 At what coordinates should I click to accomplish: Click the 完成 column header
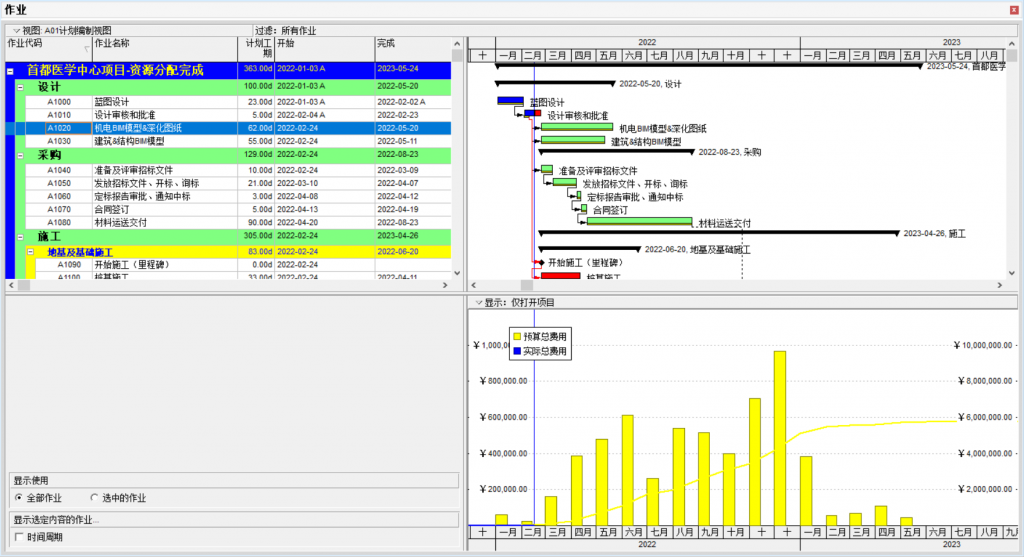[x=413, y=48]
